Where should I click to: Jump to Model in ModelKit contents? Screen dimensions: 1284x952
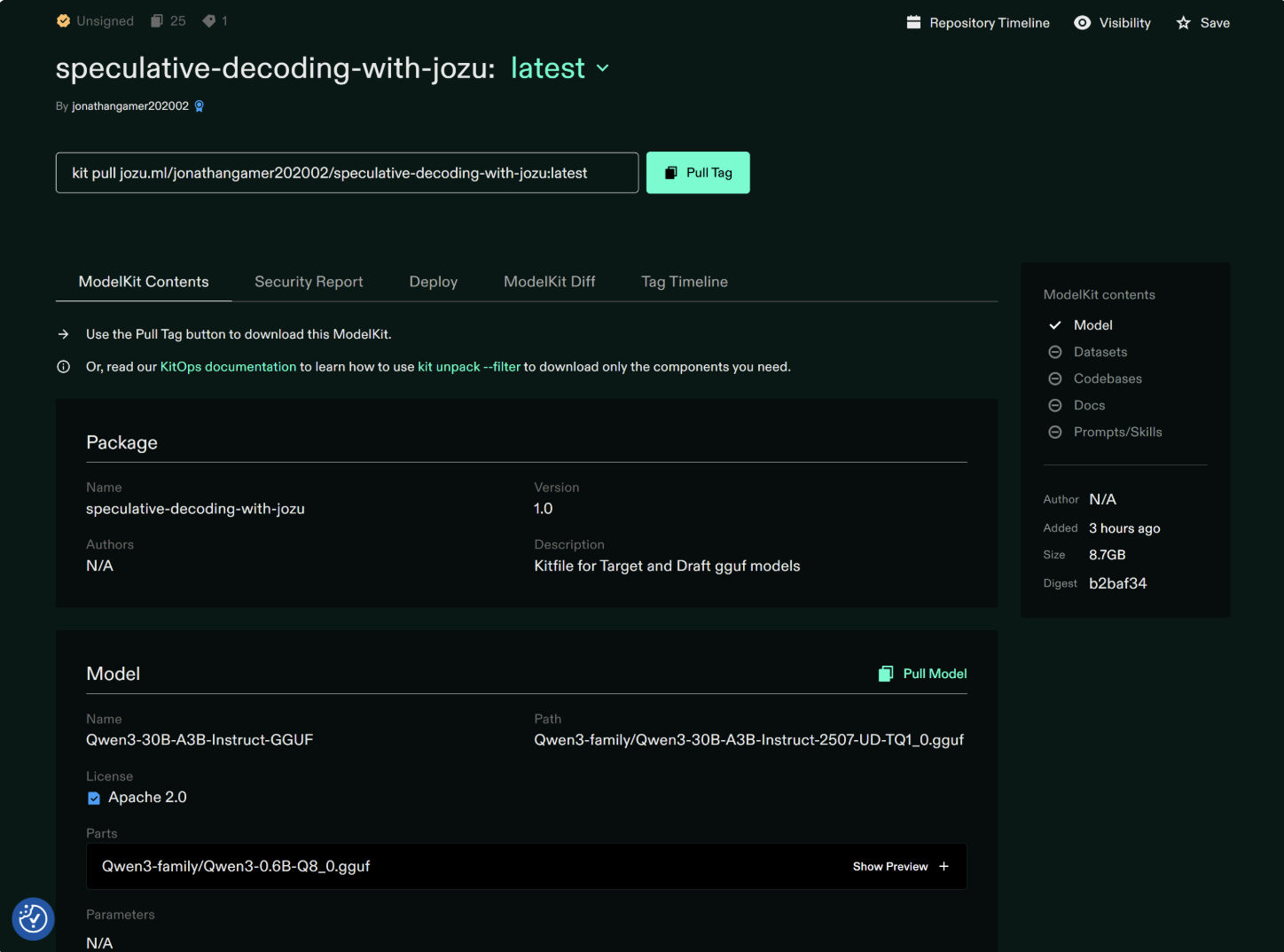[1093, 325]
